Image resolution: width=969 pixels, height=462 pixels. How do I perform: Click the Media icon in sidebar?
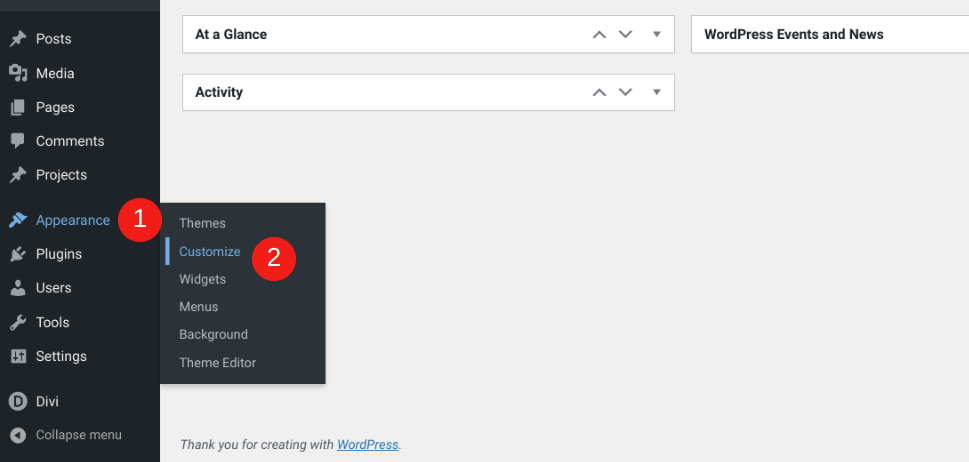(x=18, y=74)
